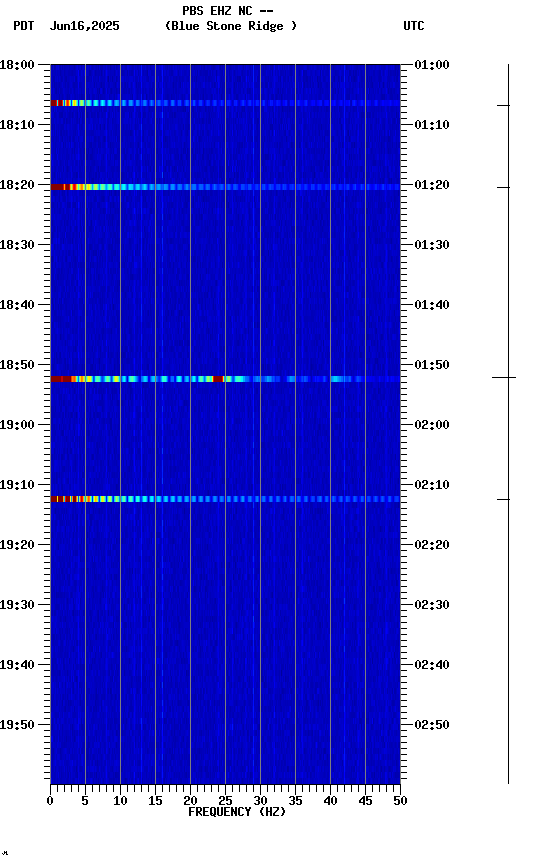Click the '01:50' UTC time label
Screen dimensions: 552x864
click(x=432, y=365)
